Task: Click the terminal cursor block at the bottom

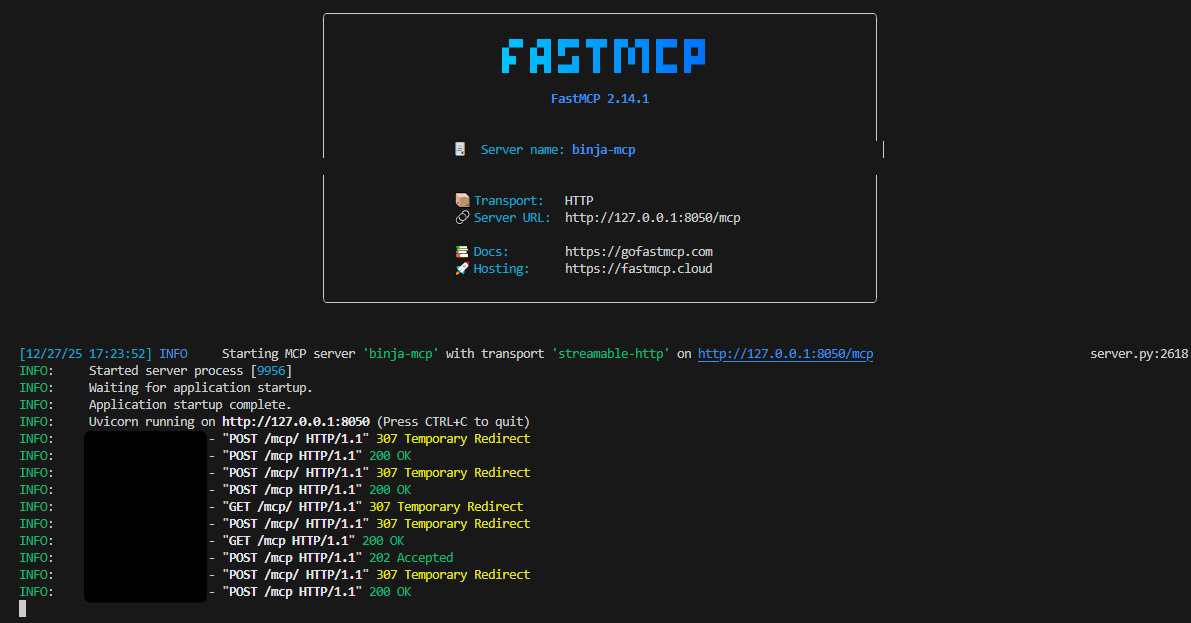Action: click(x=23, y=608)
